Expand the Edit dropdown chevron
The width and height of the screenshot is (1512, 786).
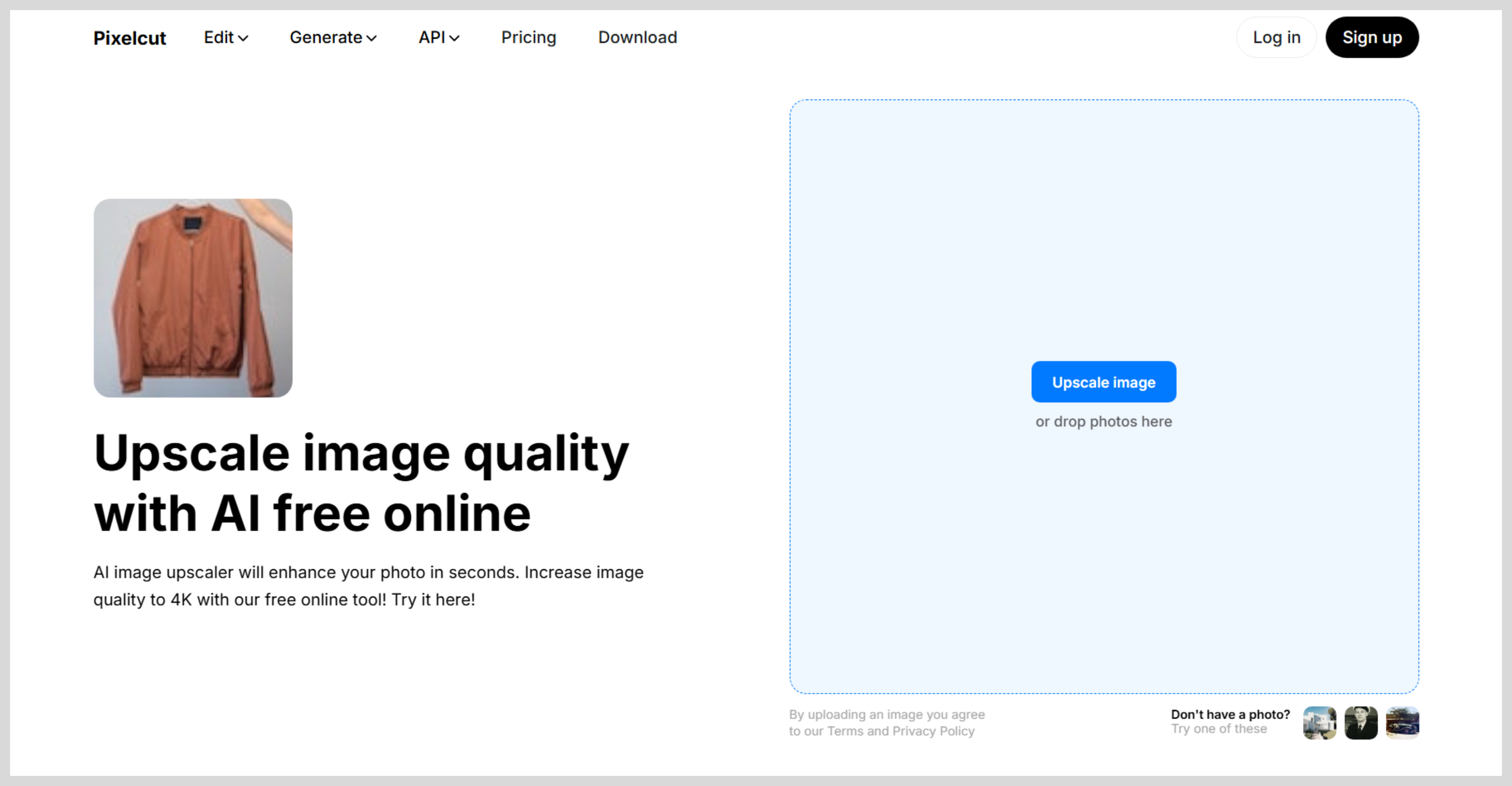(243, 38)
